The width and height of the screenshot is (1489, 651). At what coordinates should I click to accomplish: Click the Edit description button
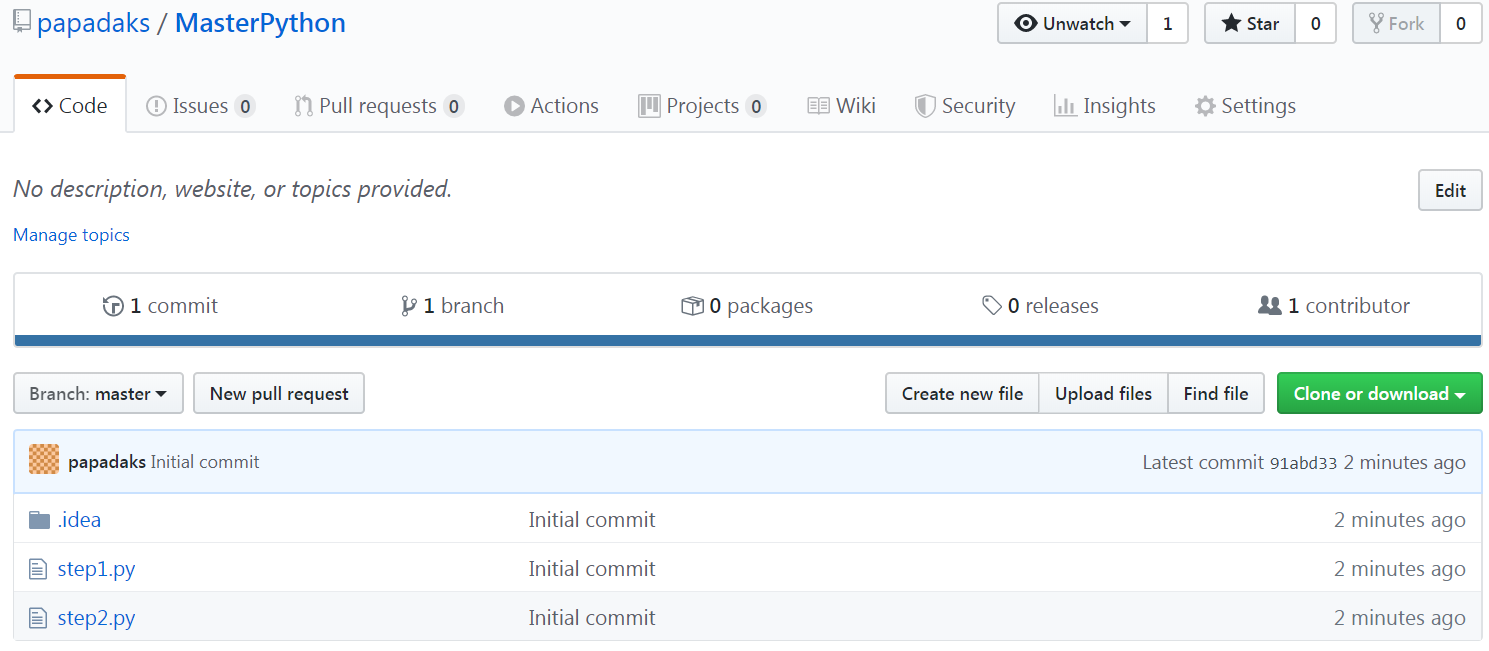[1450, 190]
